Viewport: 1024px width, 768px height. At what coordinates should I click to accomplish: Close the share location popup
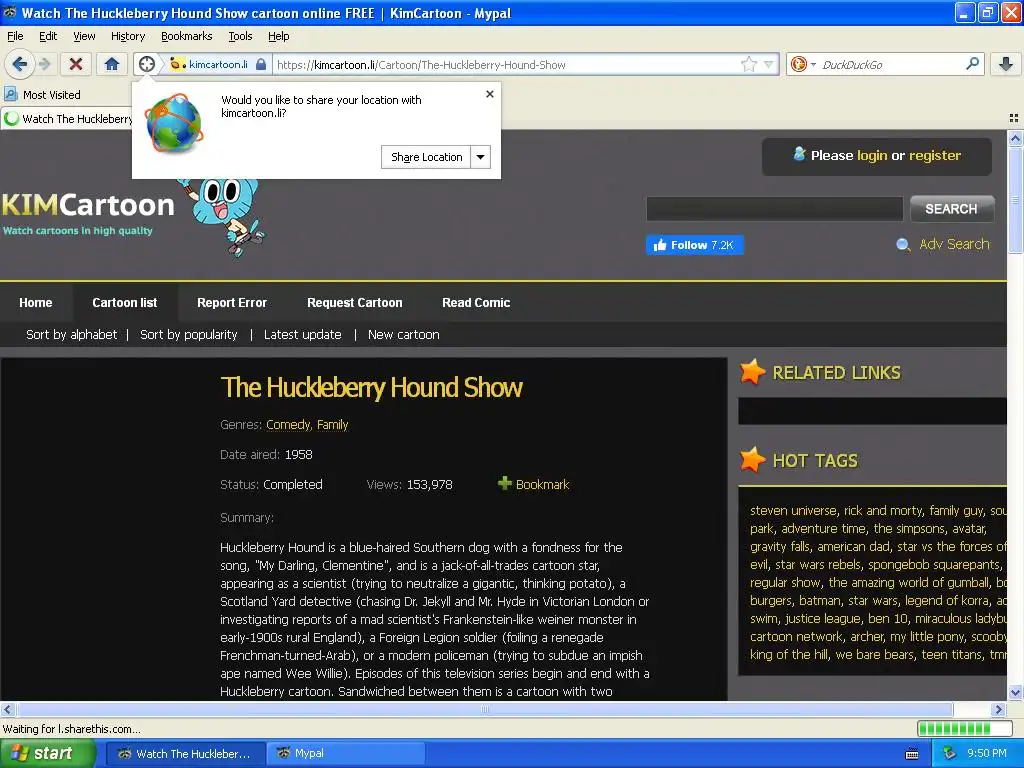pos(490,94)
